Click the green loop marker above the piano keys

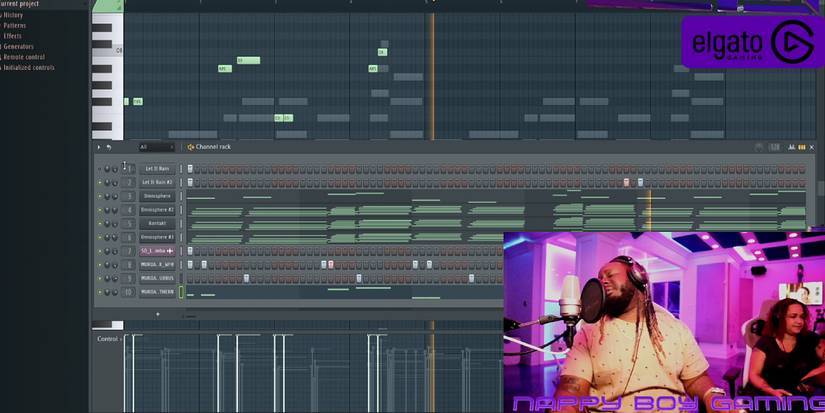coord(108,6)
